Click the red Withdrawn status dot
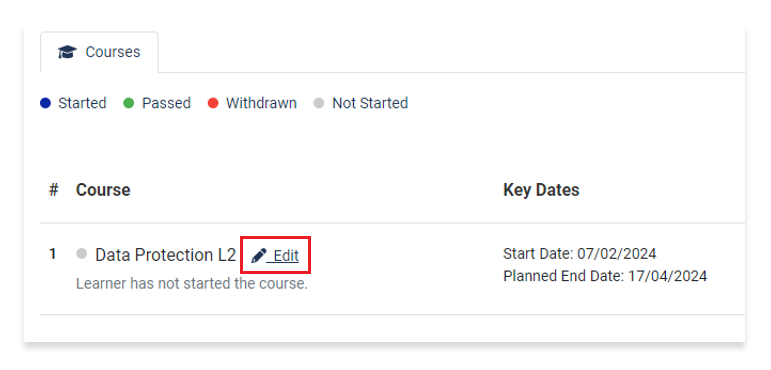The image size is (771, 370). (x=213, y=103)
